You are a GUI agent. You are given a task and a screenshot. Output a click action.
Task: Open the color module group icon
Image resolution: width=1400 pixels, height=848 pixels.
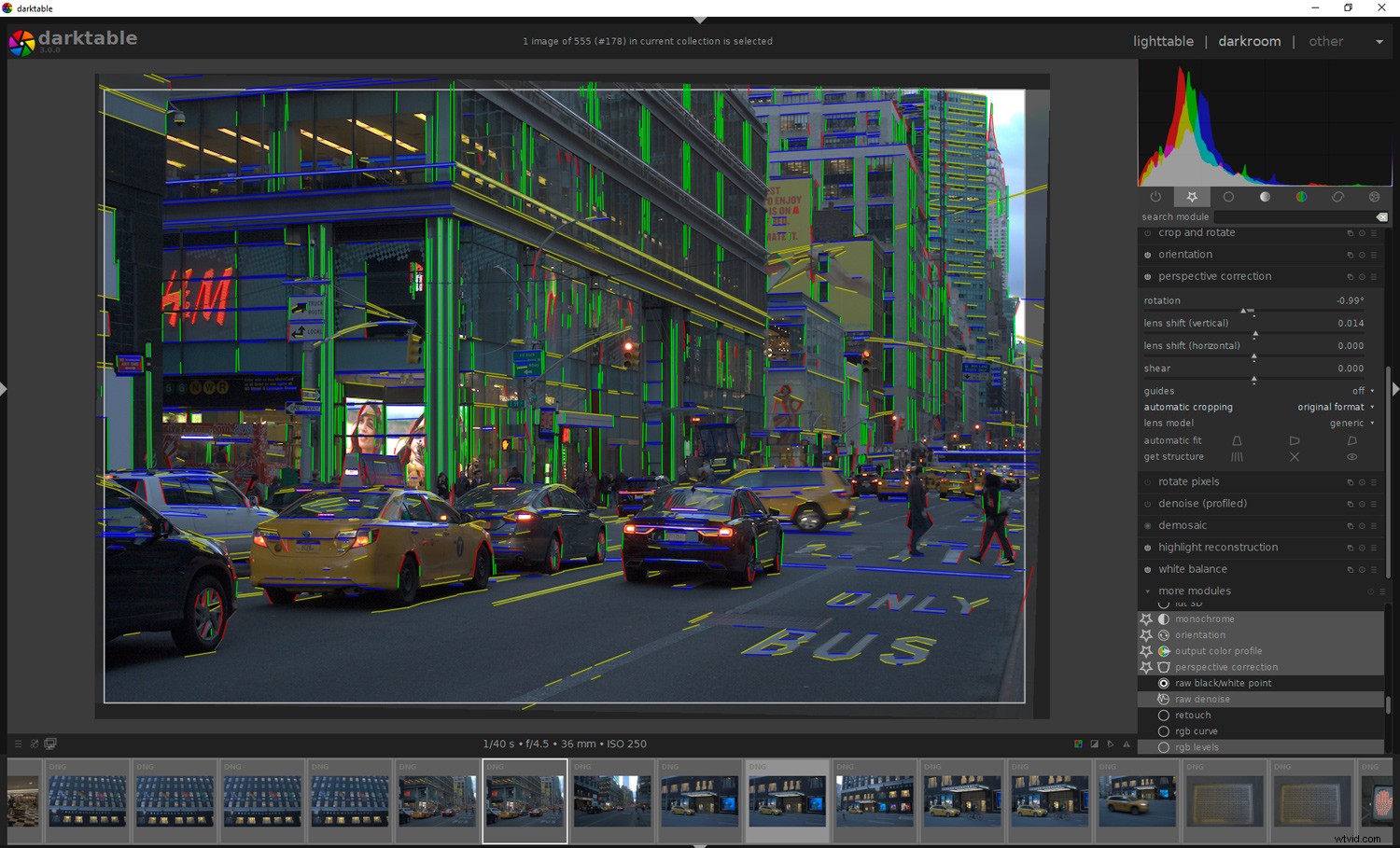pyautogui.click(x=1301, y=197)
